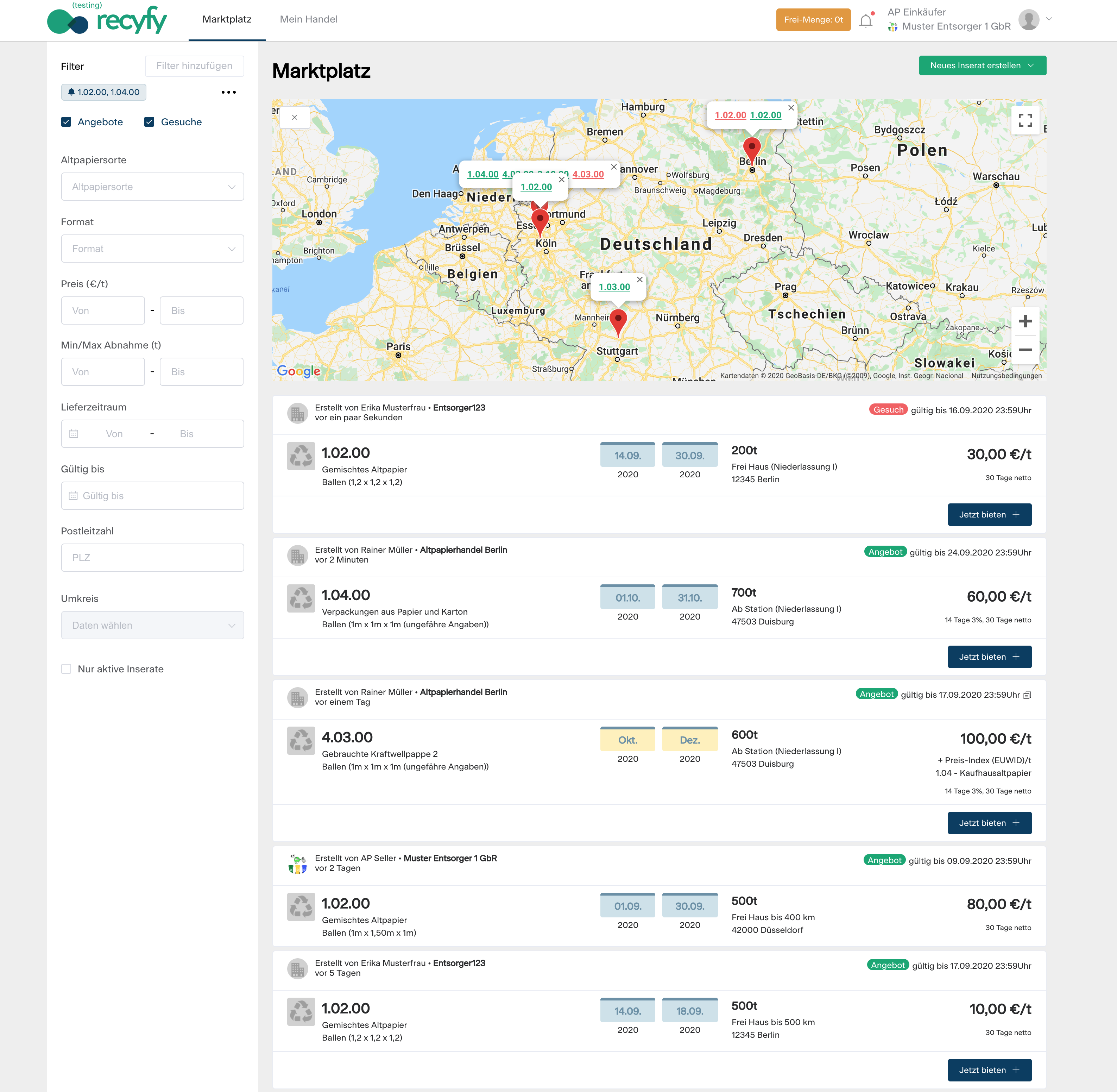
Task: Select the Marktplatz tab
Action: [x=227, y=19]
